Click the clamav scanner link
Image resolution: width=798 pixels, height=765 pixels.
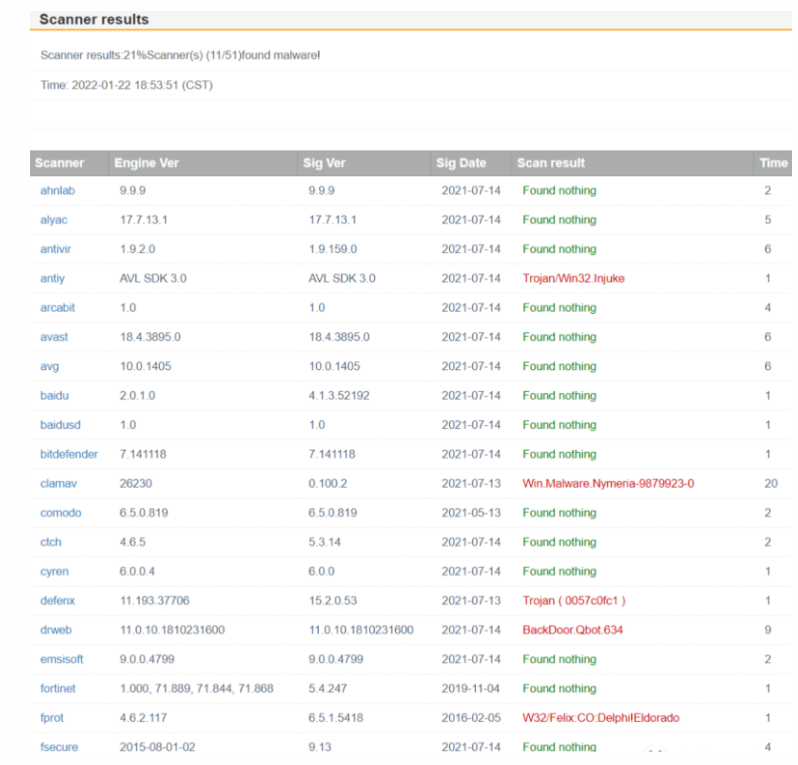point(59,484)
